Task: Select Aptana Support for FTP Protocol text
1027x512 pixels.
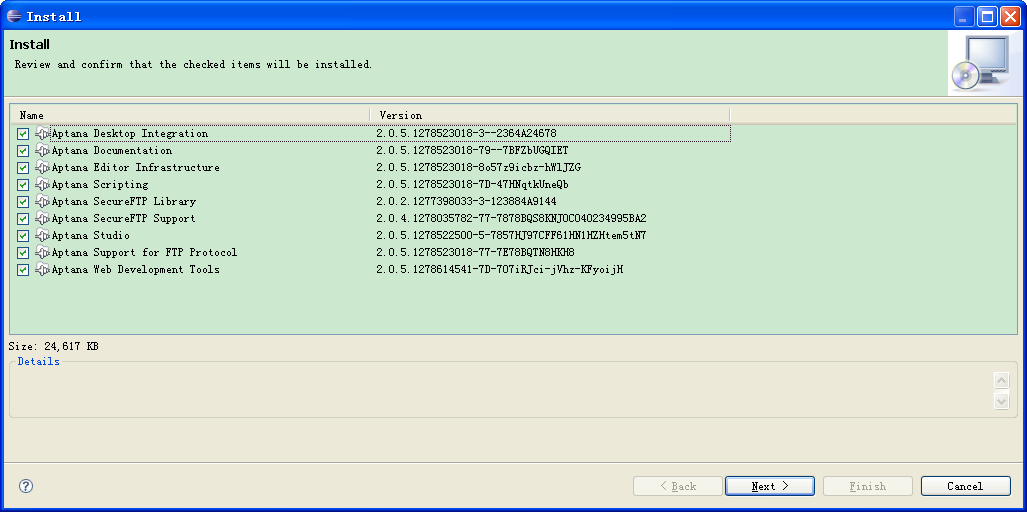Action: click(x=145, y=253)
